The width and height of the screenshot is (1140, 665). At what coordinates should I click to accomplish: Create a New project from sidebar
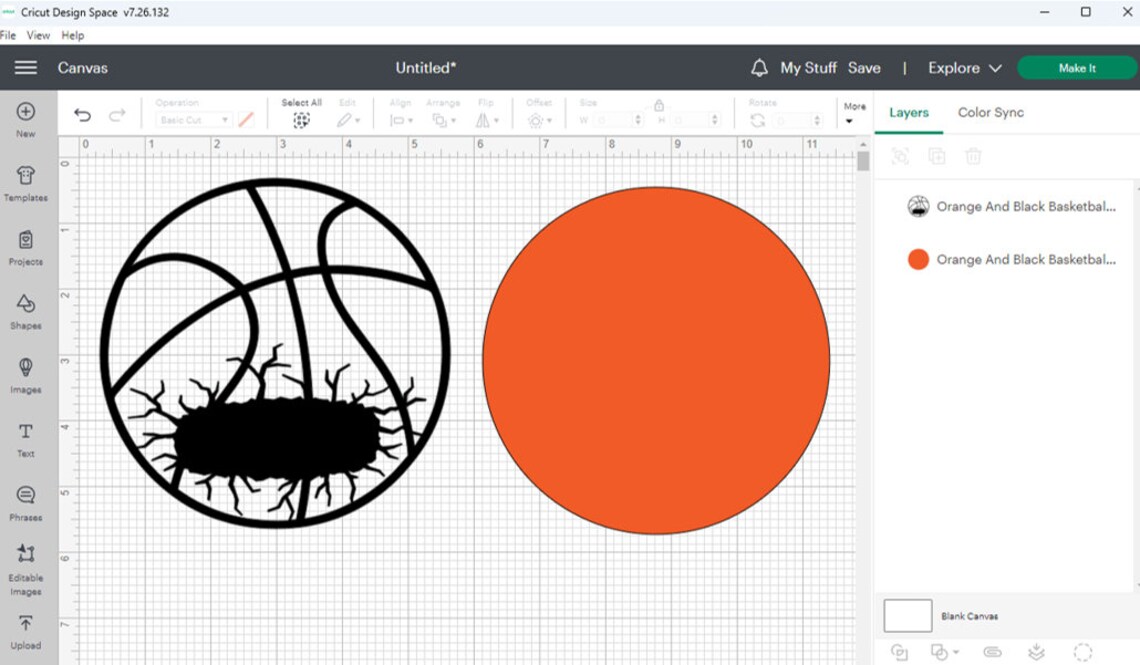[25, 120]
